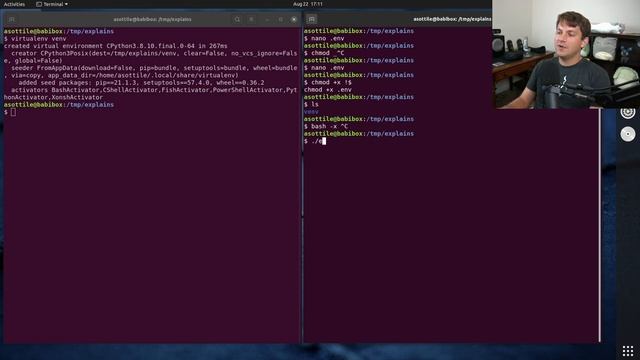Click the 'virtualenv venv' command line
This screenshot has height=360, width=640.
(x=35, y=39)
